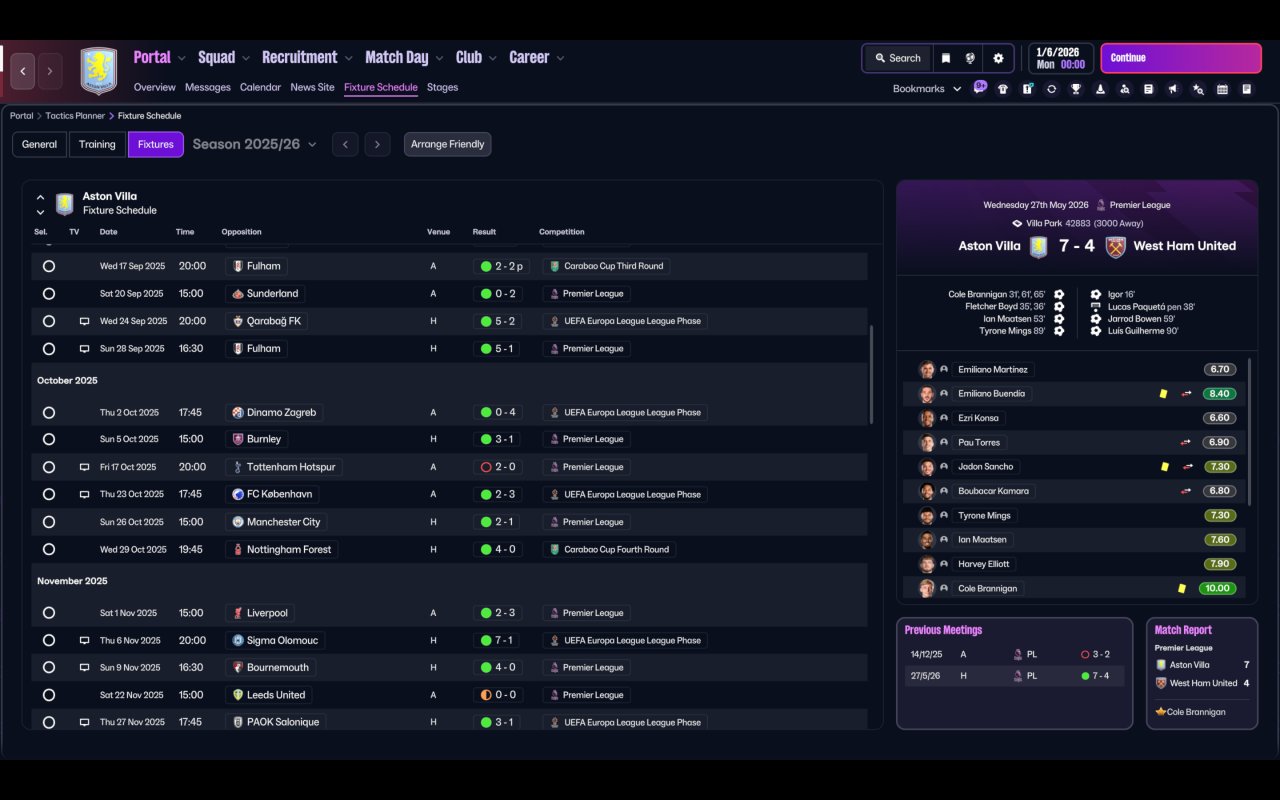Click the 14/12/25 previous meeting row
Screen dimensions: 1280x800
1014,655
